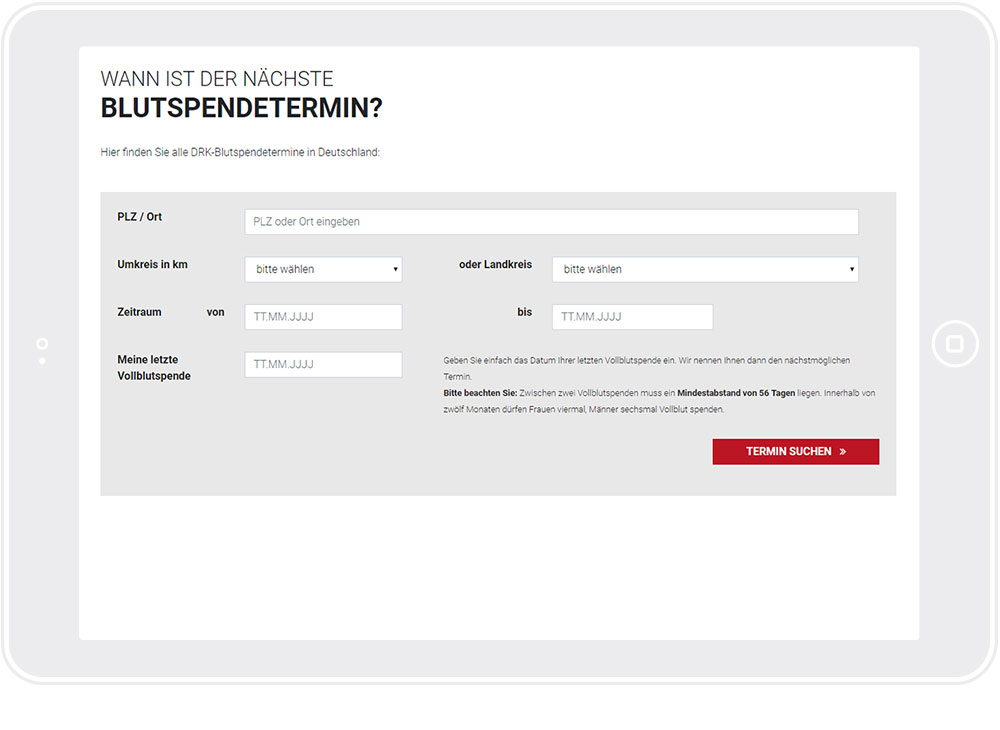Select the Zeitraum bis date field
The image size is (1000, 730).
point(633,317)
